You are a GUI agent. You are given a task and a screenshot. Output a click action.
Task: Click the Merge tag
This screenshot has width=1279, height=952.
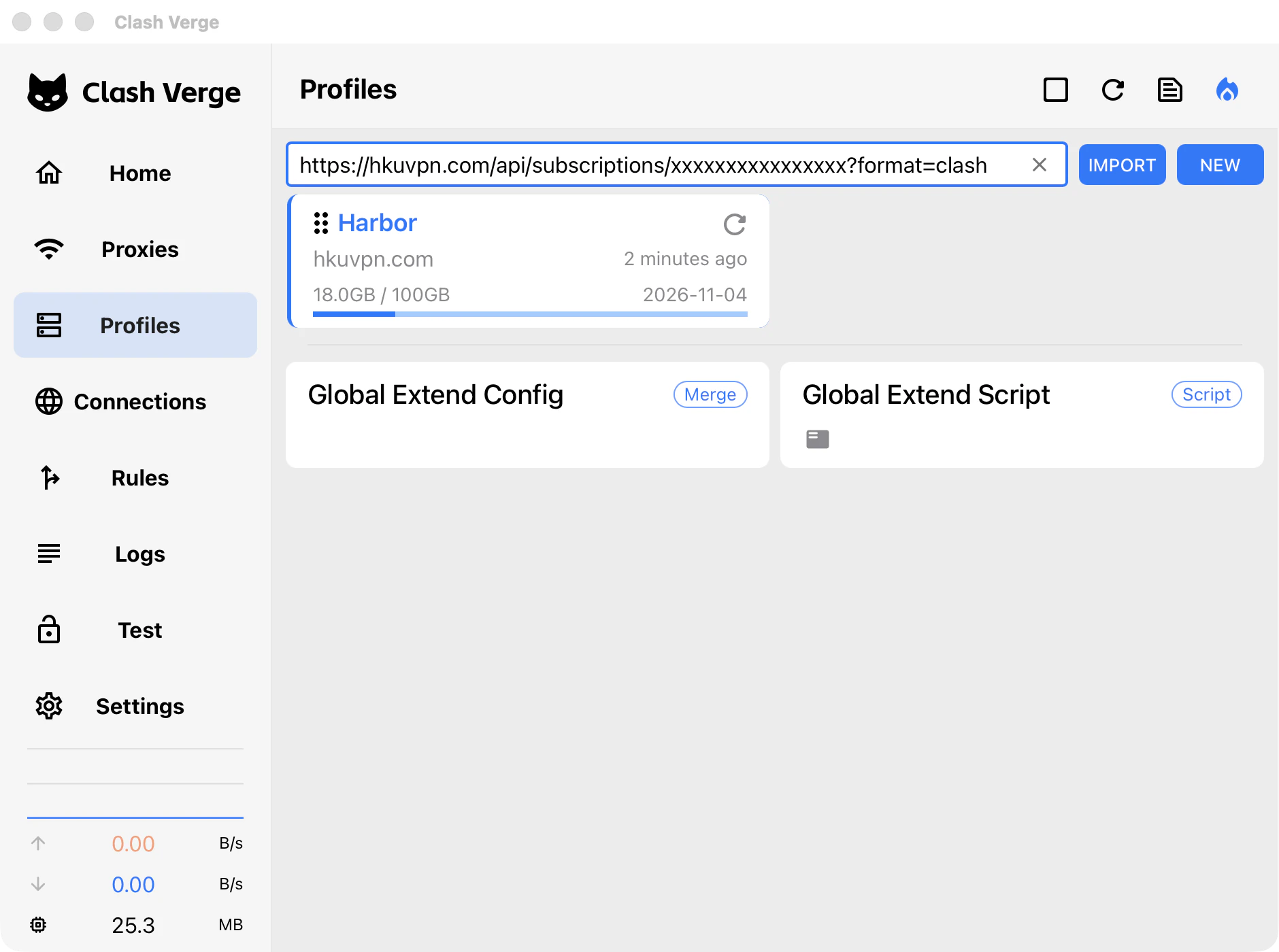[x=710, y=394]
